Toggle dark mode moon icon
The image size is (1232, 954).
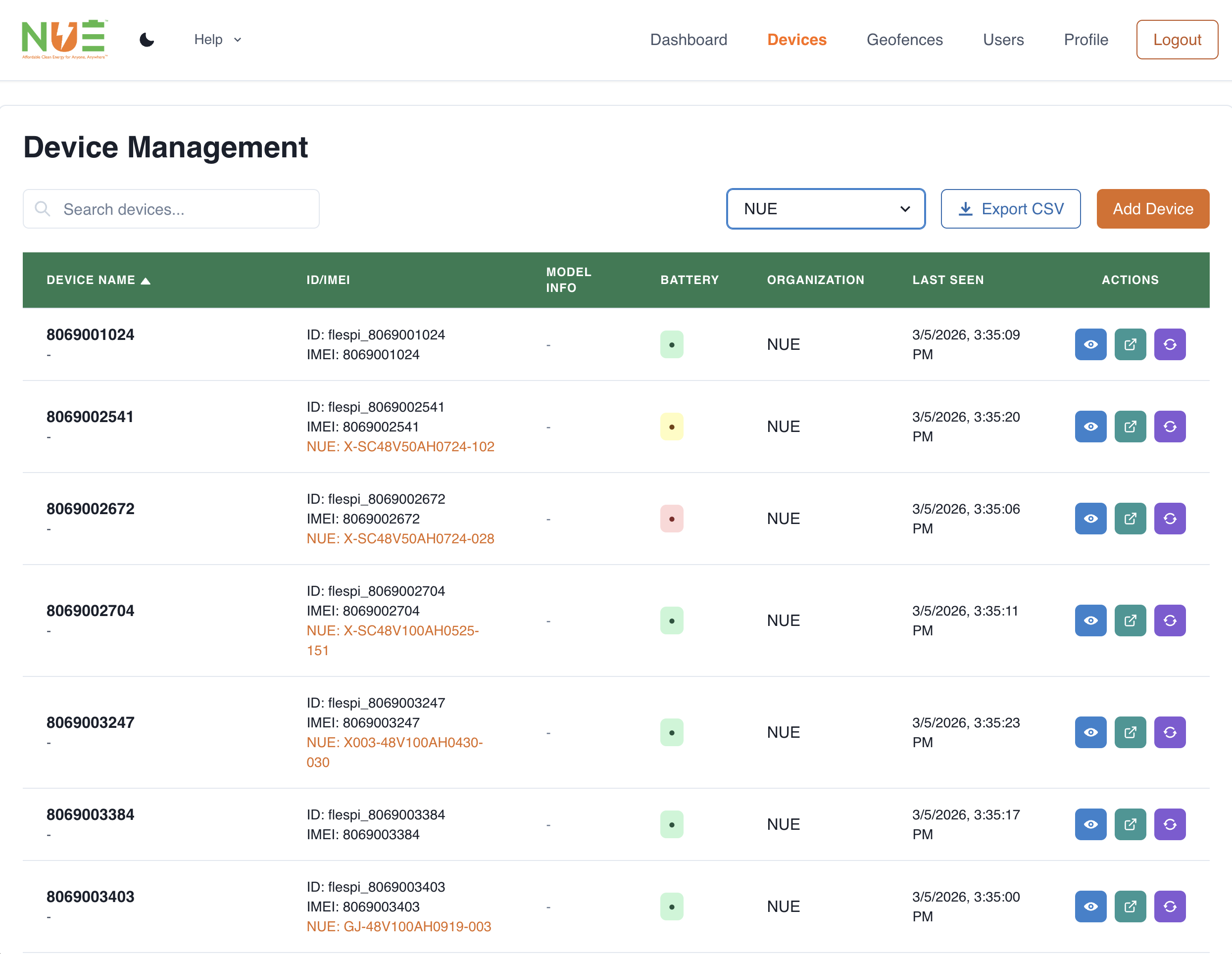point(147,40)
